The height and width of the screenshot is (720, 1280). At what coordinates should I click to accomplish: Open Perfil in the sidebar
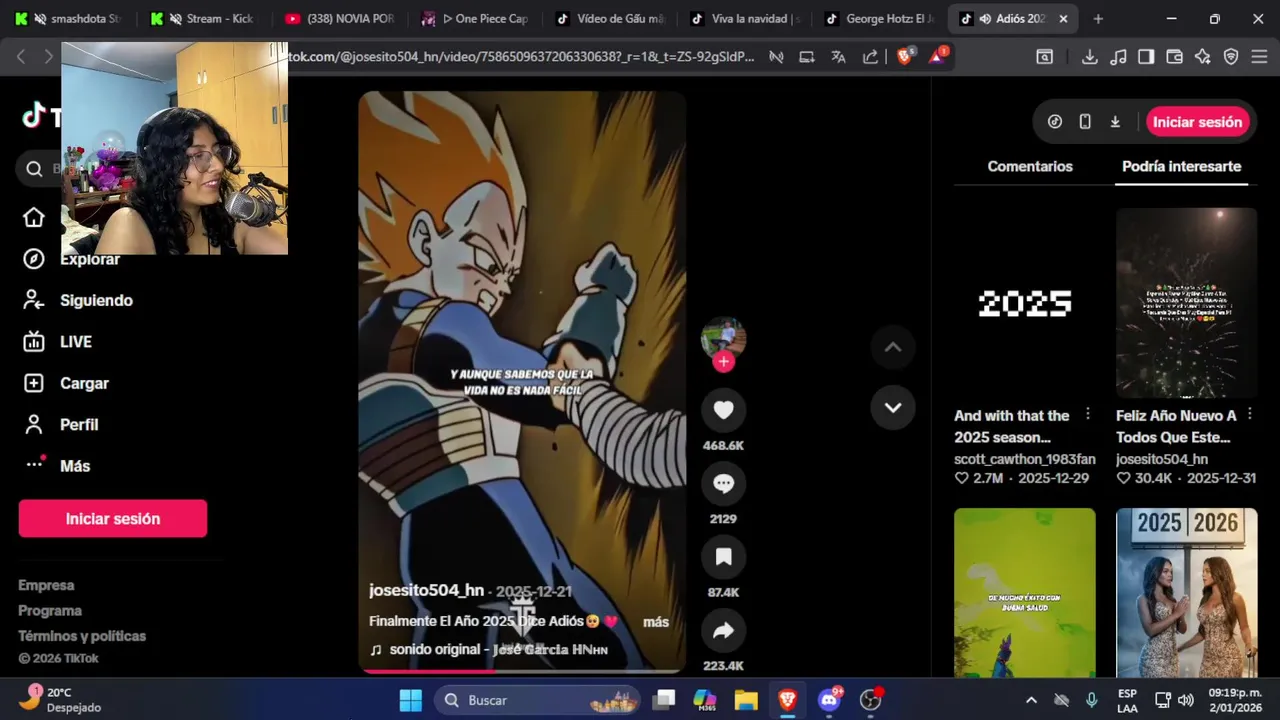pos(60,425)
